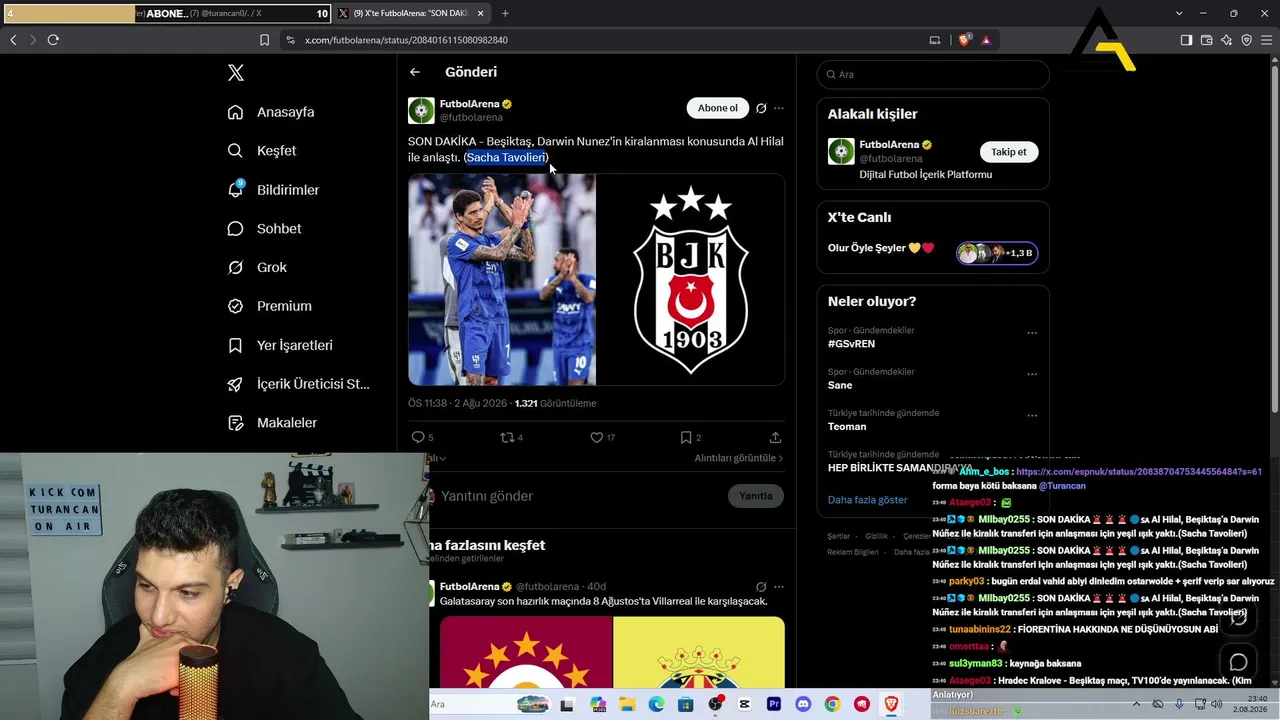This screenshot has width=1280, height=720.
Task: Open the #GSvREN trending topic
Action: [x=851, y=343]
